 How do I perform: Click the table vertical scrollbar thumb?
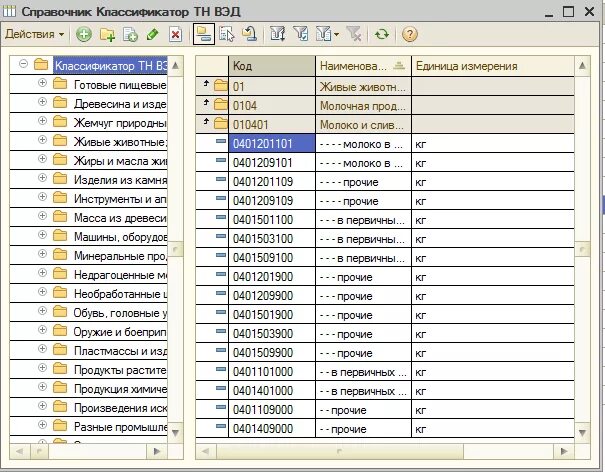(582, 249)
